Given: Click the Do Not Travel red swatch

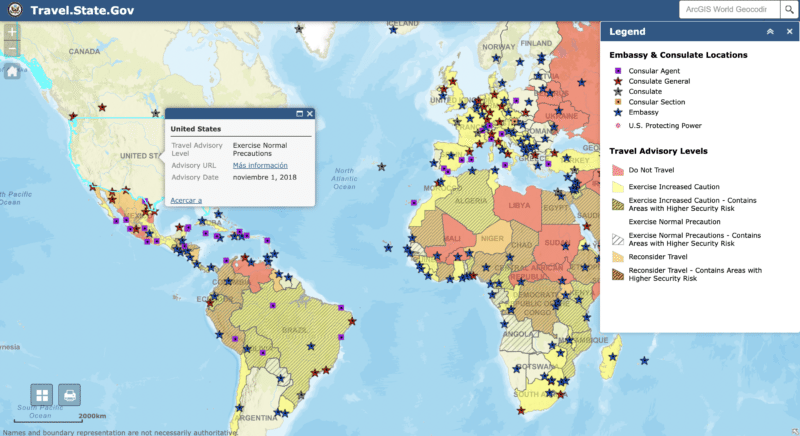Looking at the screenshot, I should [x=618, y=171].
